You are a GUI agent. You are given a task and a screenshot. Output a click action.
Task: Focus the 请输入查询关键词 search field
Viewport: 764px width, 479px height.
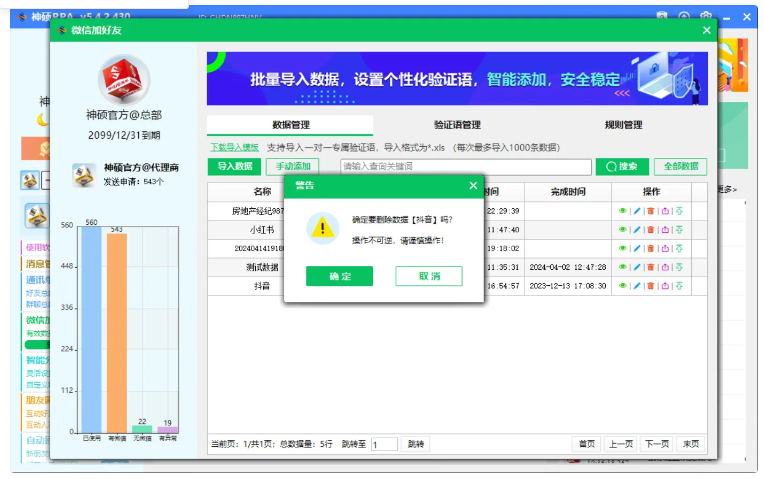466,166
